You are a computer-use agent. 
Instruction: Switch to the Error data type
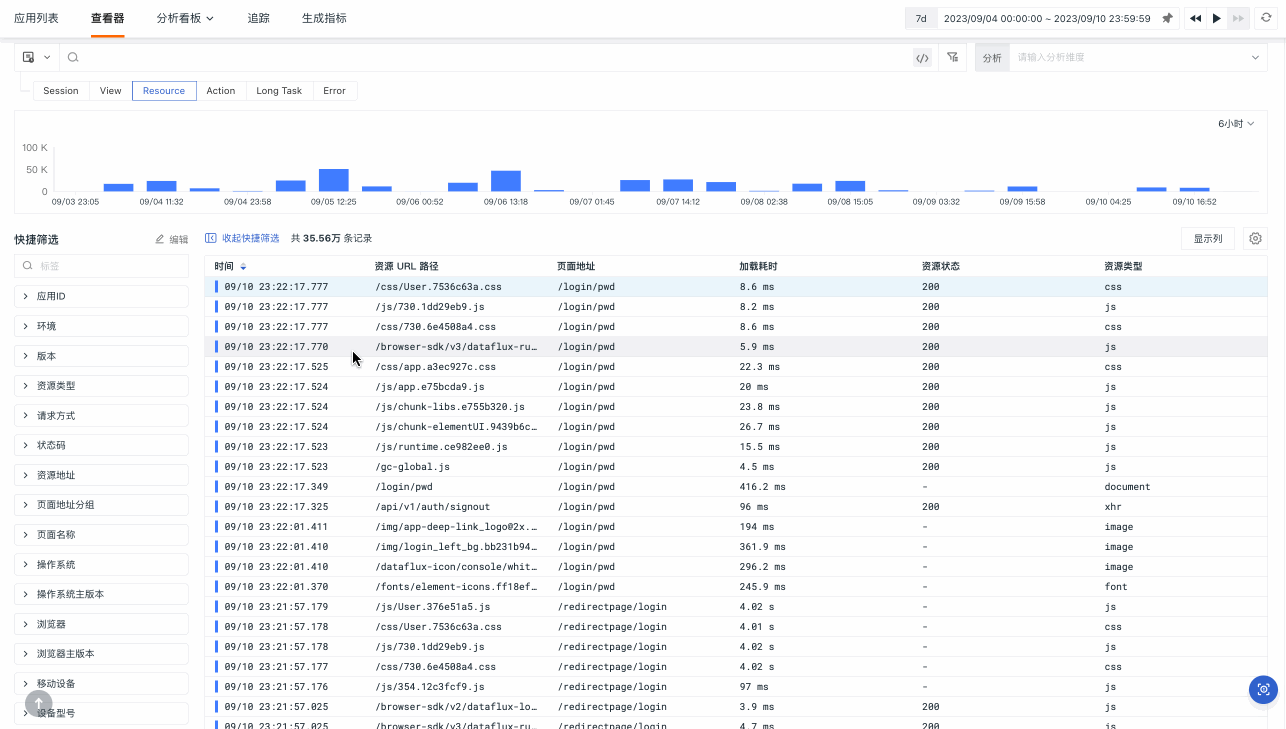[x=335, y=91]
